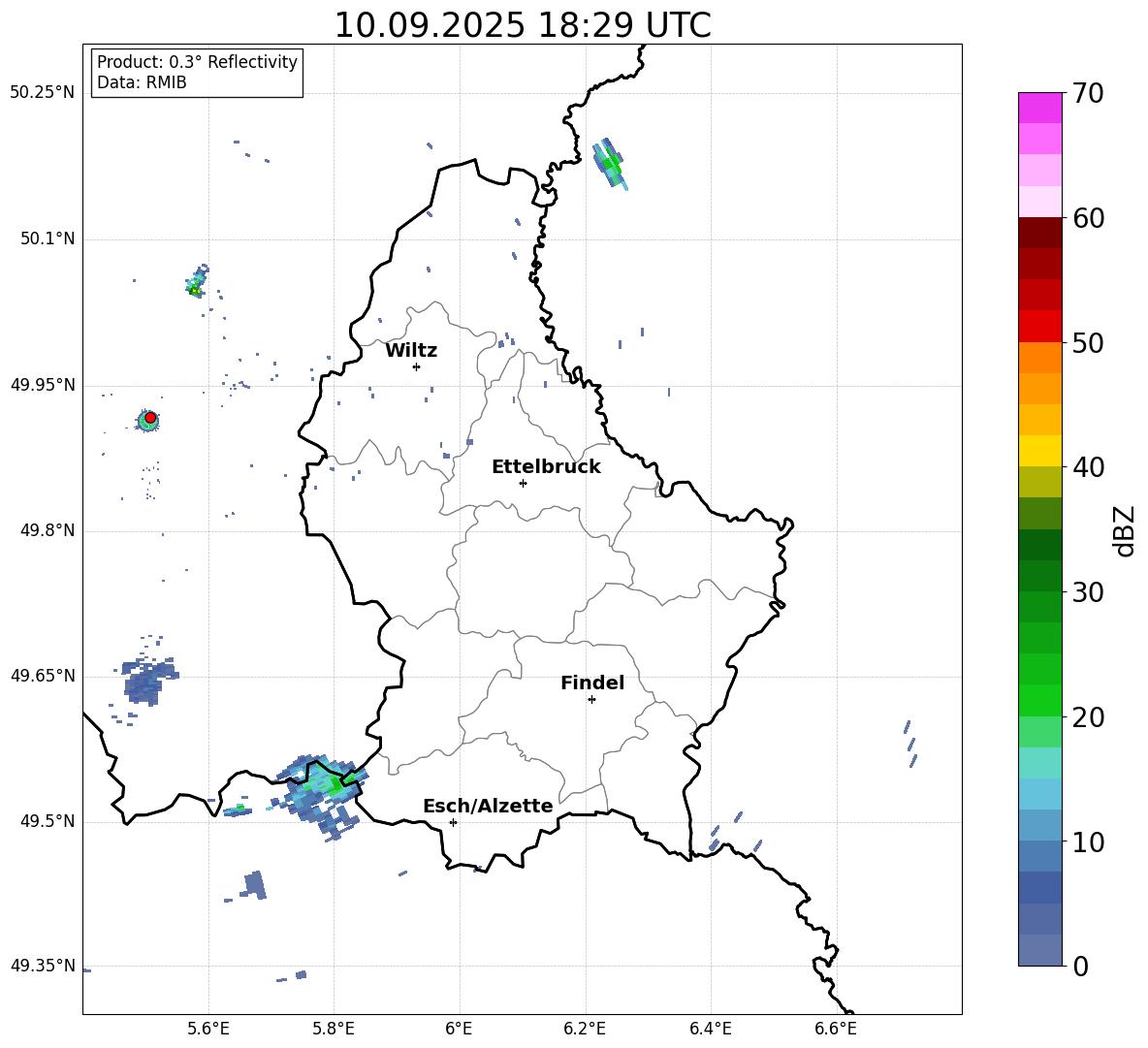The image size is (1148, 1048).
Task: Click the 6°E longitude label
Action: click(x=459, y=1029)
